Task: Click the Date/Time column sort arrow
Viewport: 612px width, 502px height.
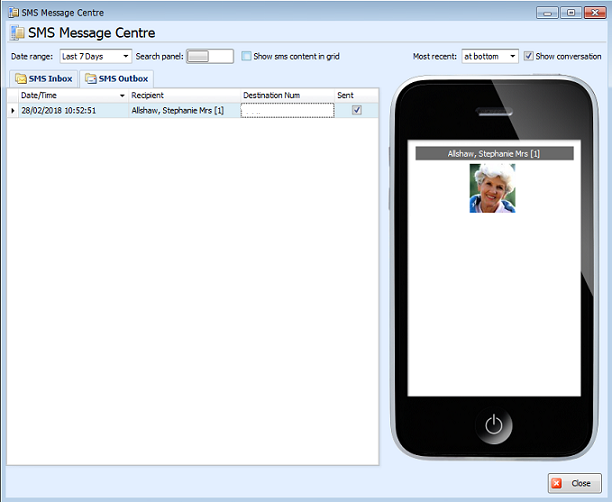Action: tap(122, 95)
